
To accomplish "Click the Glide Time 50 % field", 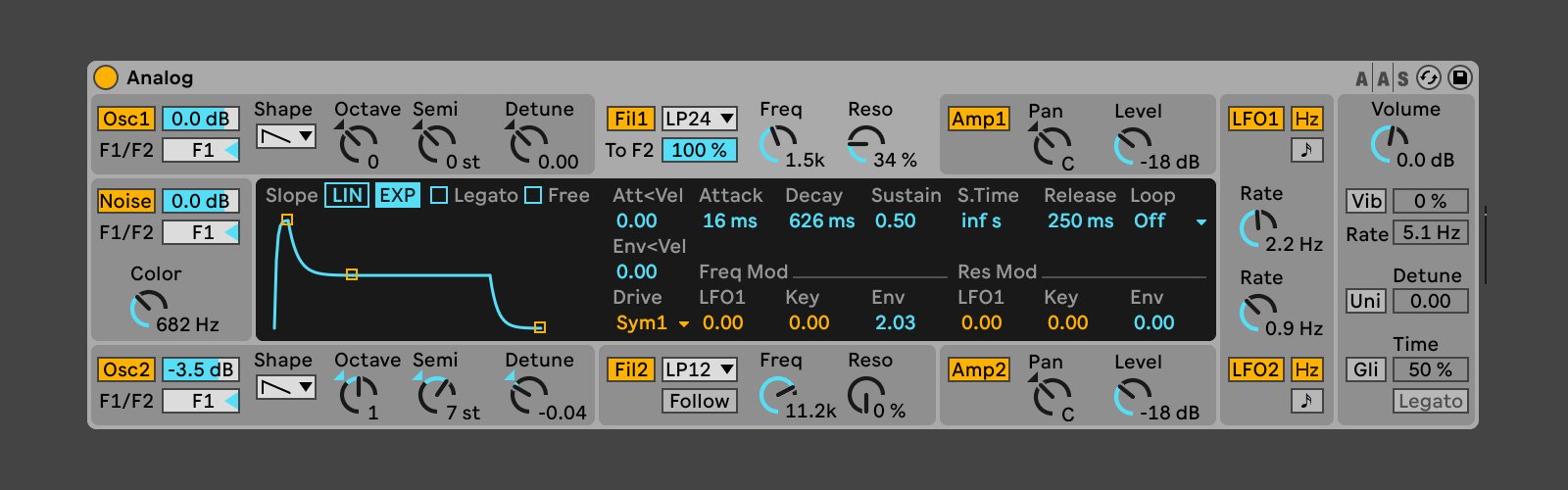I will click(1431, 369).
